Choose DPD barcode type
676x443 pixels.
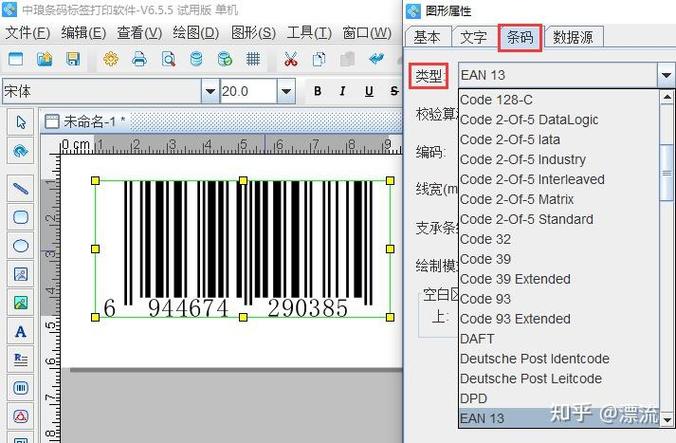(x=559, y=399)
